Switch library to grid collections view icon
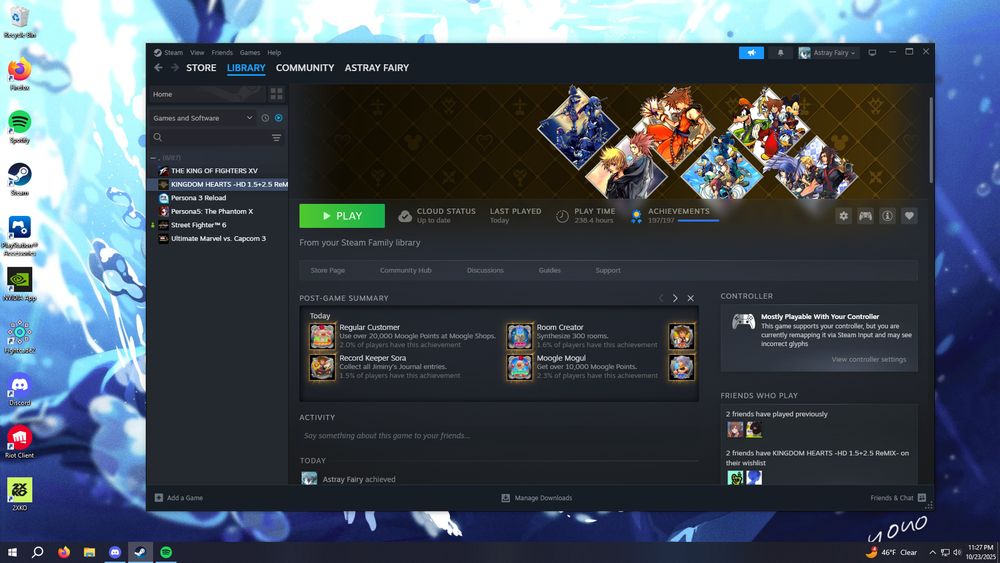This screenshot has height=563, width=1000. point(276,94)
